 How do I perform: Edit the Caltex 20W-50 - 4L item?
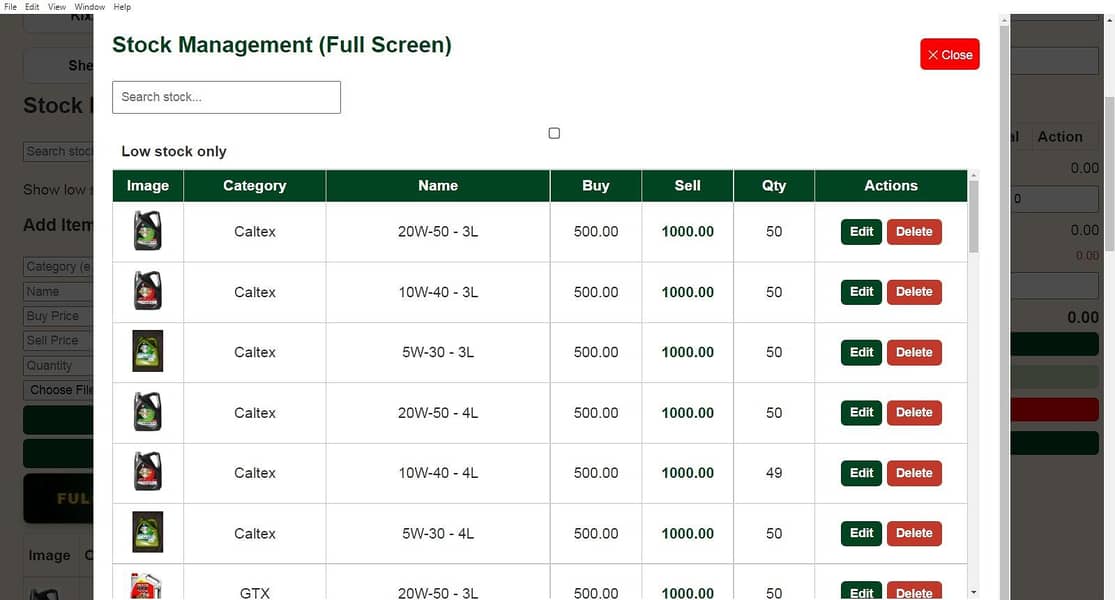click(x=861, y=412)
